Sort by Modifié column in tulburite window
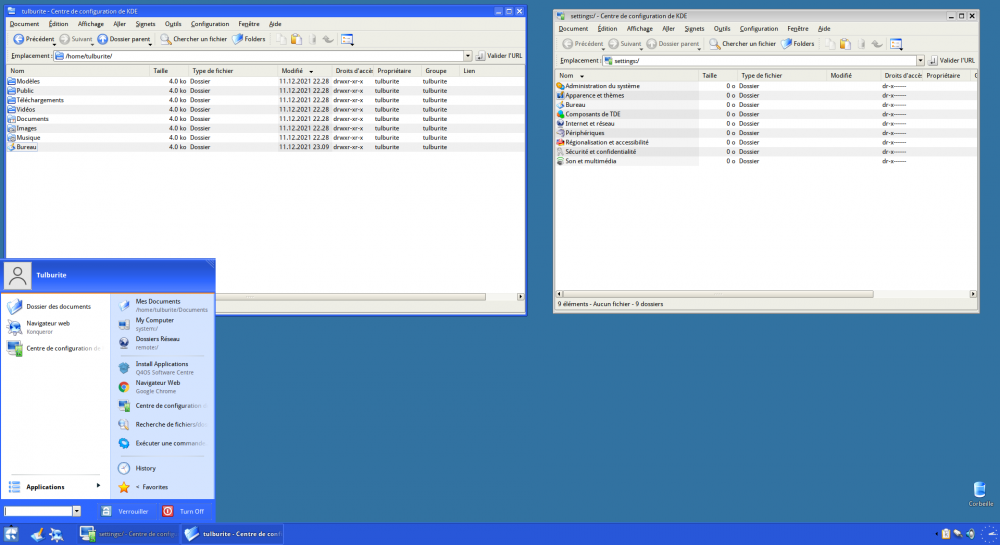Screen dimensions: 1000x545 pyautogui.click(x=305, y=71)
